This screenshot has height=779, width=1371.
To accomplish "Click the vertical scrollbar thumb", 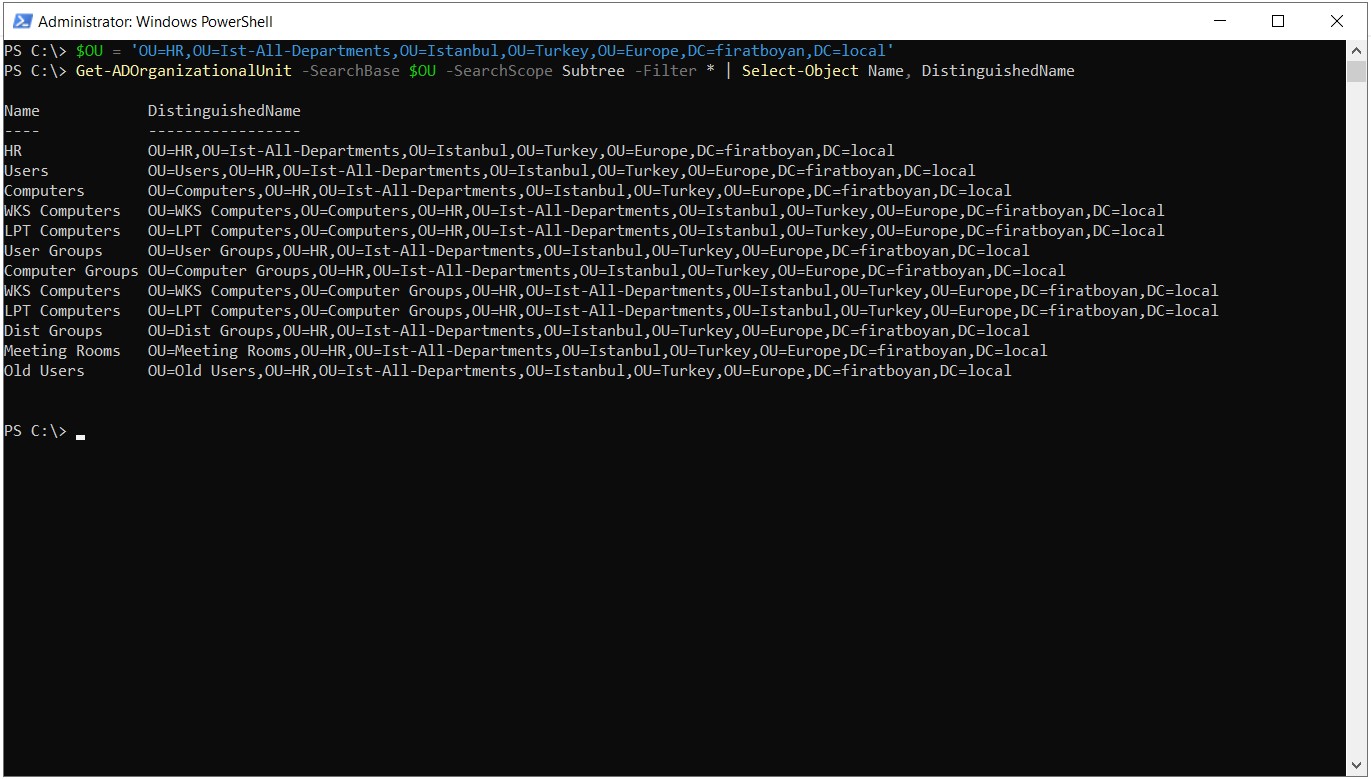I will coord(1356,71).
